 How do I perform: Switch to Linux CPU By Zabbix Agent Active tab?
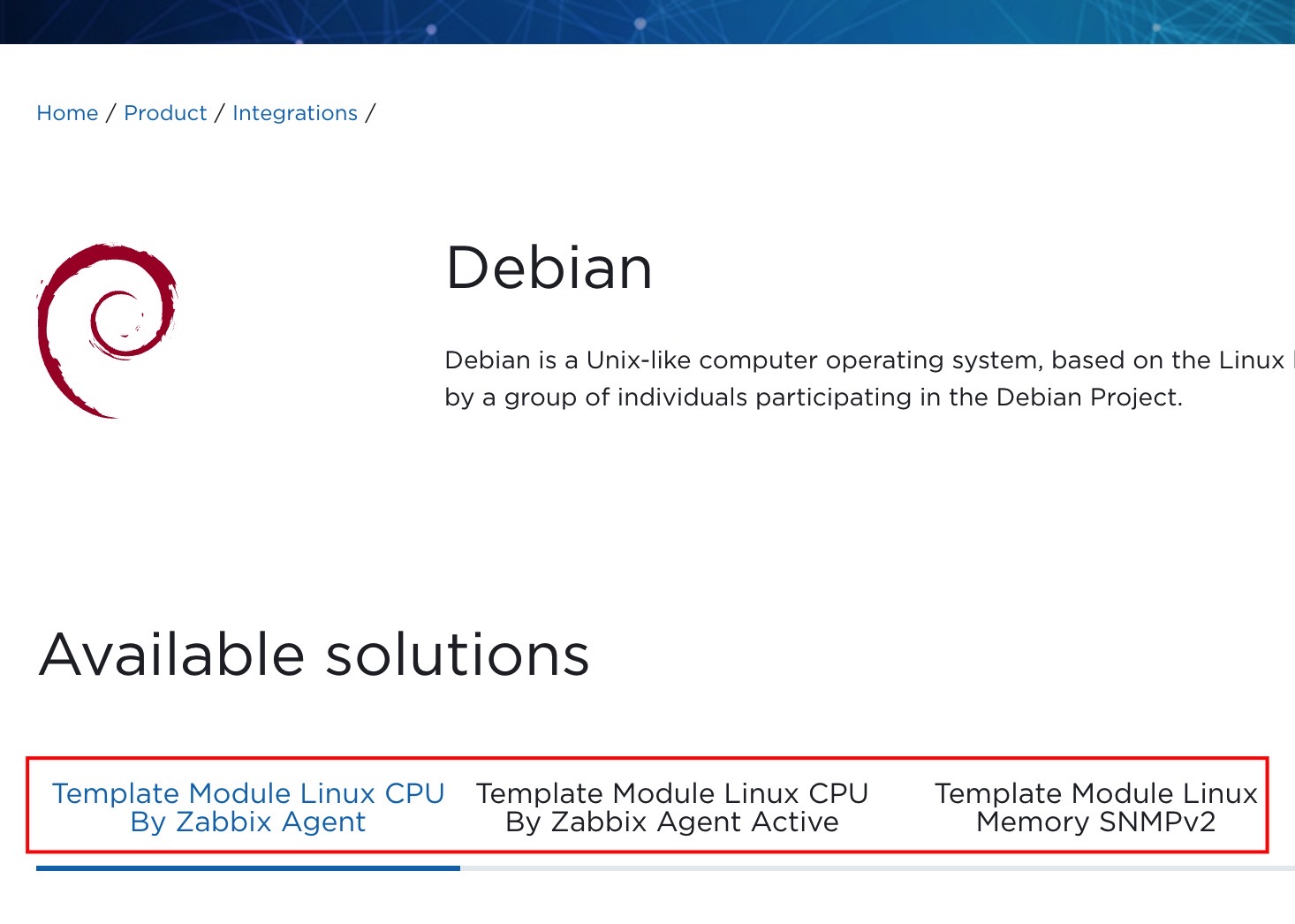coord(672,807)
